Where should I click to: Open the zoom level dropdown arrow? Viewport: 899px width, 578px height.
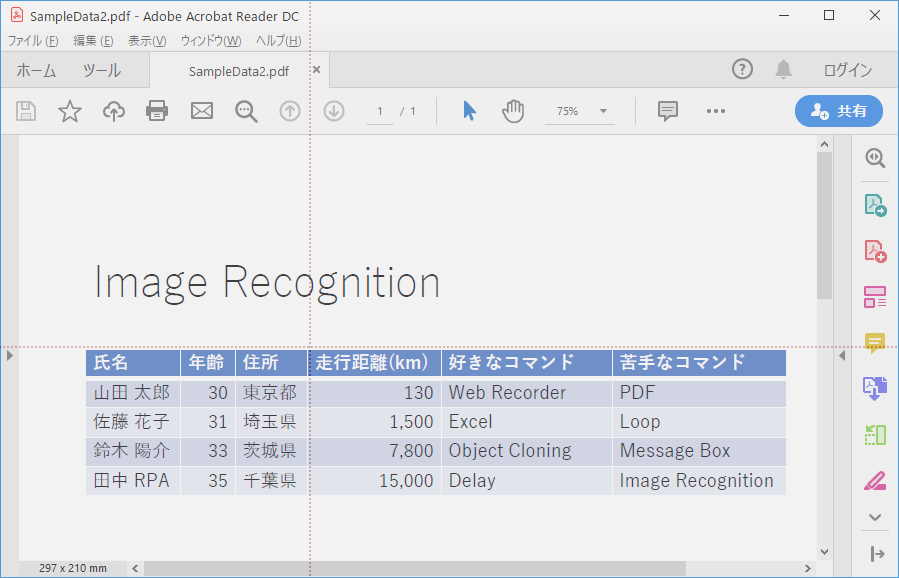tap(603, 111)
